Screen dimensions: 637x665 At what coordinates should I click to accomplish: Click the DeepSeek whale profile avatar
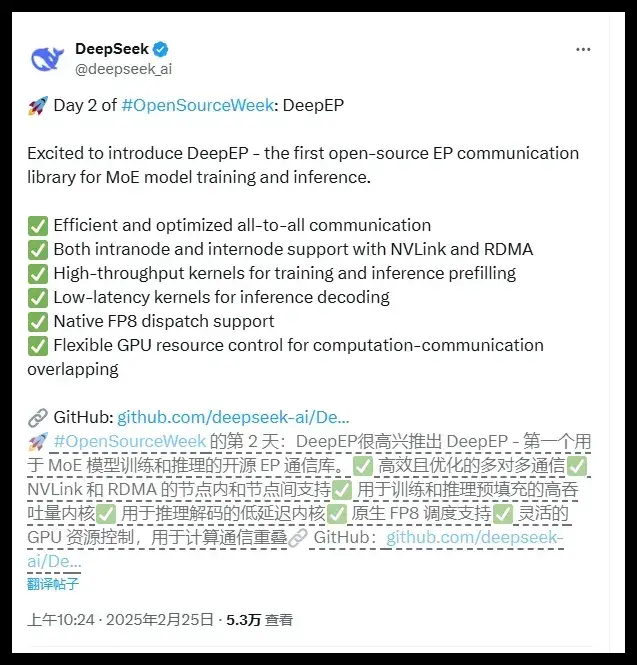pos(47,59)
